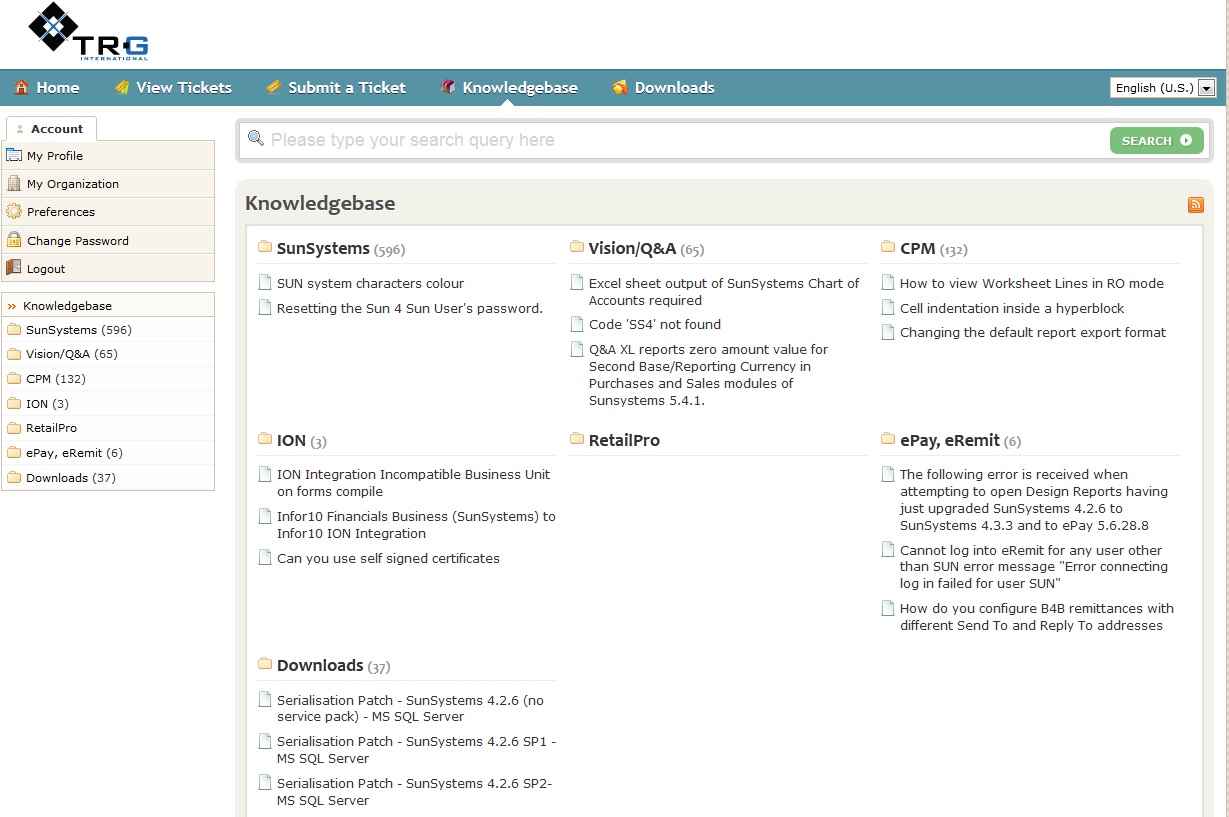Click the Knowledgebase book icon in navbar
1229x817 pixels.
click(x=448, y=88)
